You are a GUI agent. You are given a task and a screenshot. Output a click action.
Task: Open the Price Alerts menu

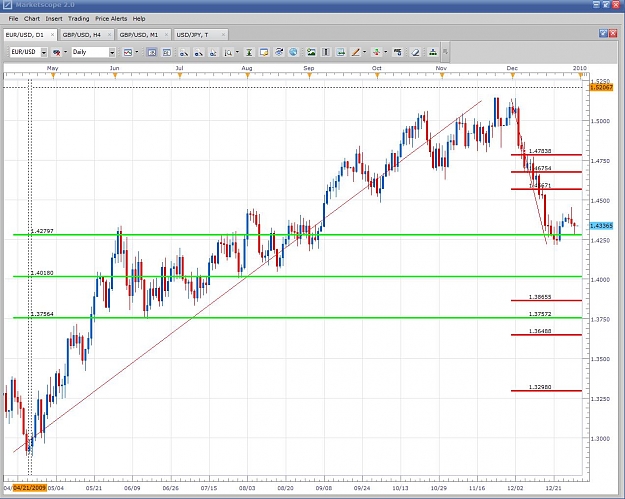[111, 19]
